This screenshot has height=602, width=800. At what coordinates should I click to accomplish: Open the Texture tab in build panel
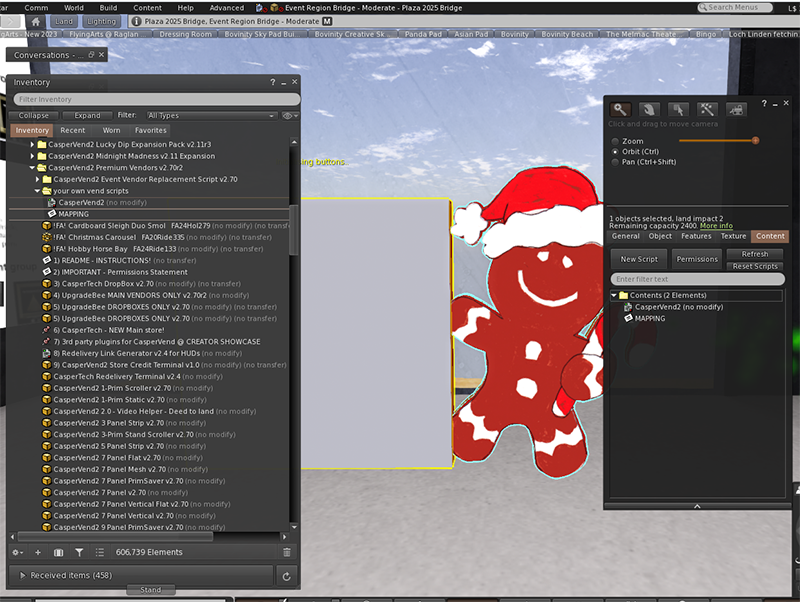click(x=734, y=237)
